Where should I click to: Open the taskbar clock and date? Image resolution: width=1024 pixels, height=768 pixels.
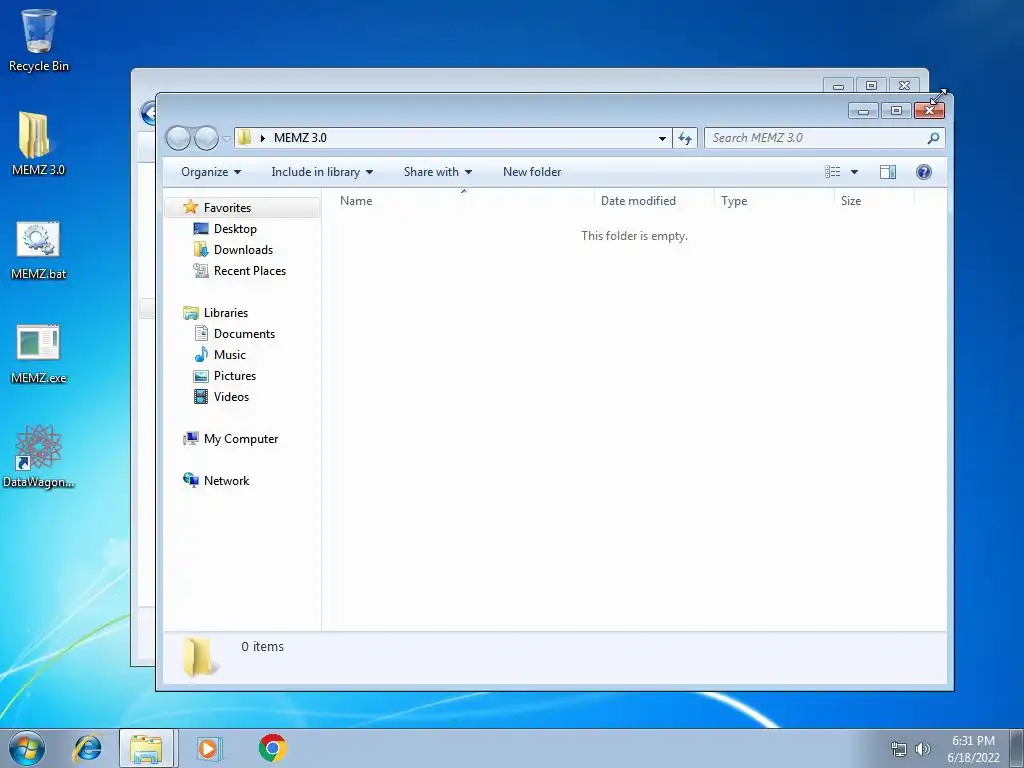(973, 749)
